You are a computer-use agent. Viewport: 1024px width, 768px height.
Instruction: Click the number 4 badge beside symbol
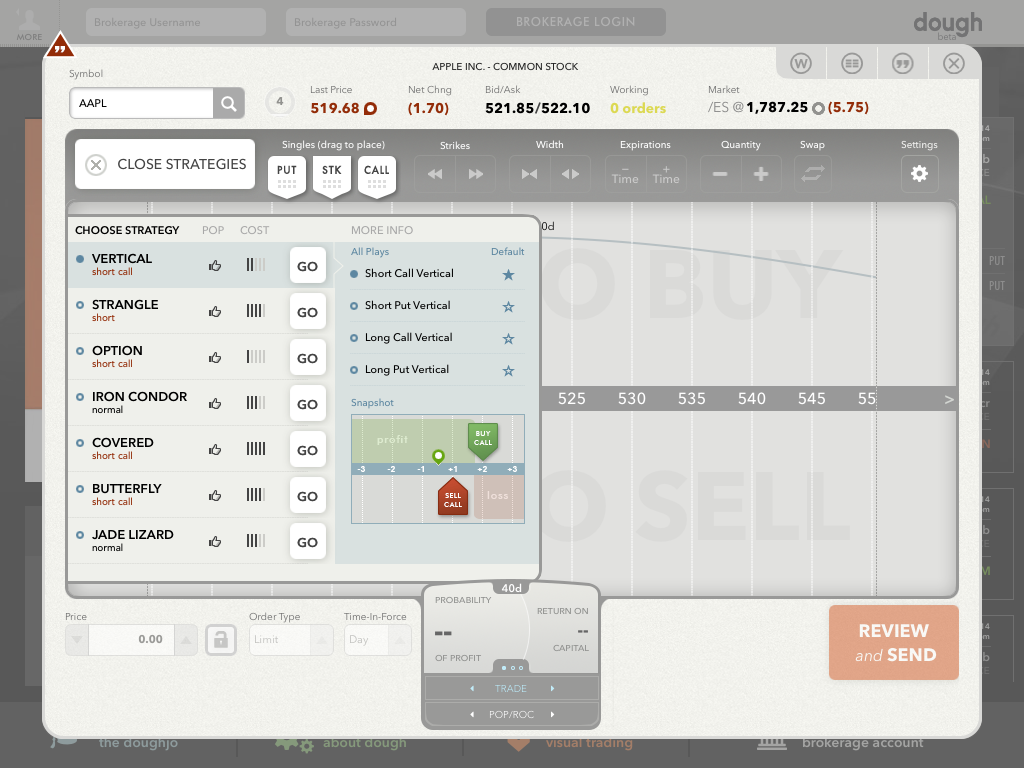tap(280, 101)
